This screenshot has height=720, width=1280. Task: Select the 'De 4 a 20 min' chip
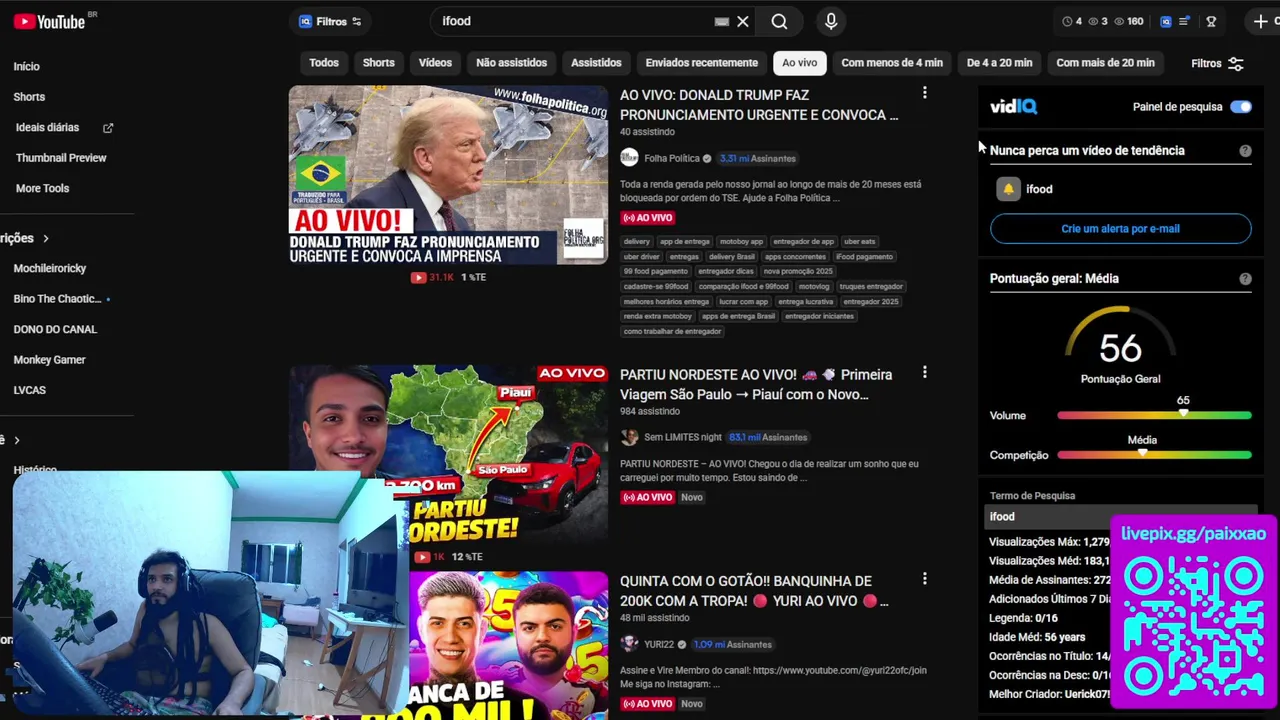(x=999, y=63)
